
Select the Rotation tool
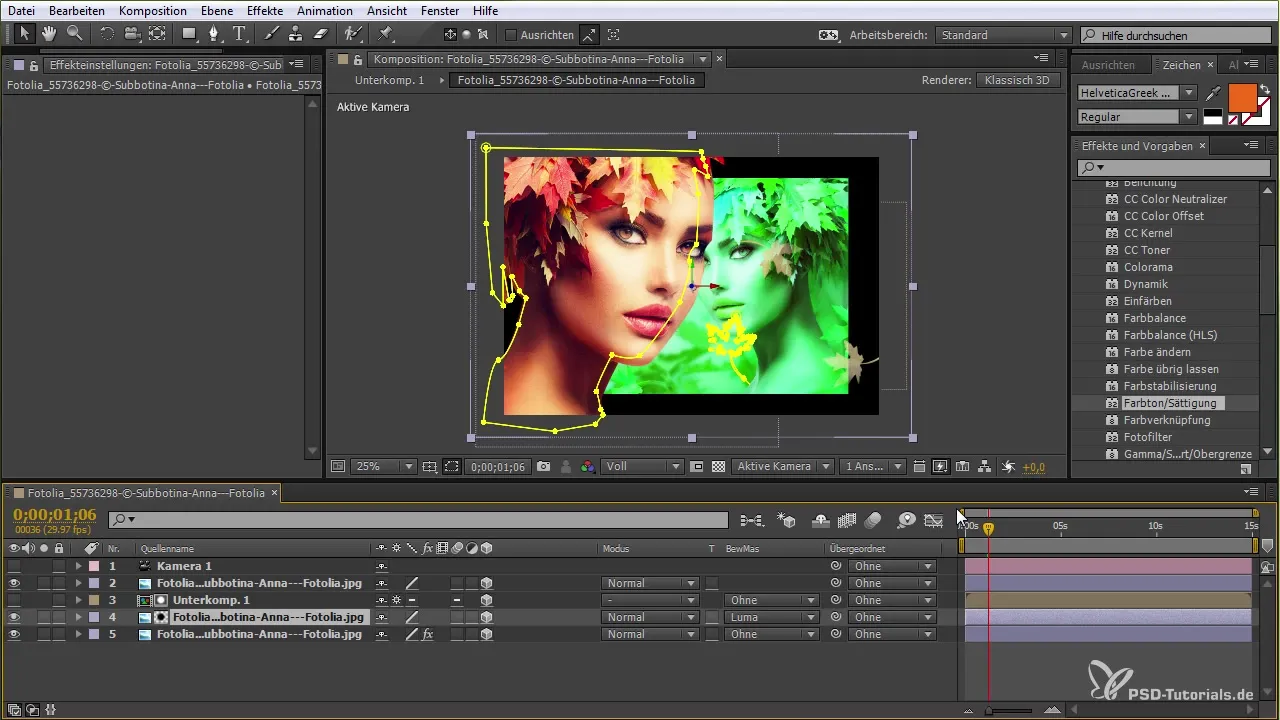[107, 33]
